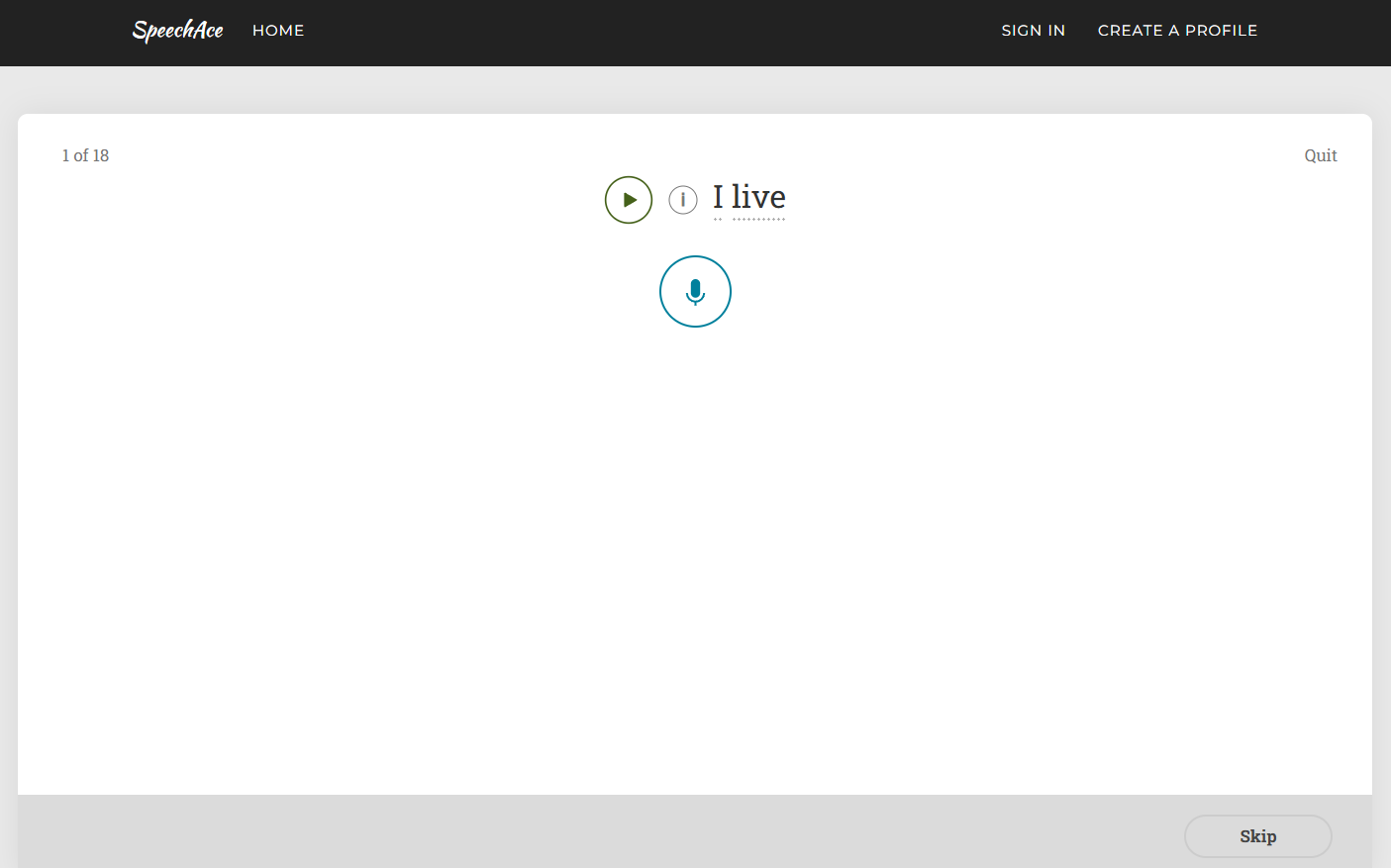
Task: Play the sample audio for "I live"
Action: coord(629,200)
